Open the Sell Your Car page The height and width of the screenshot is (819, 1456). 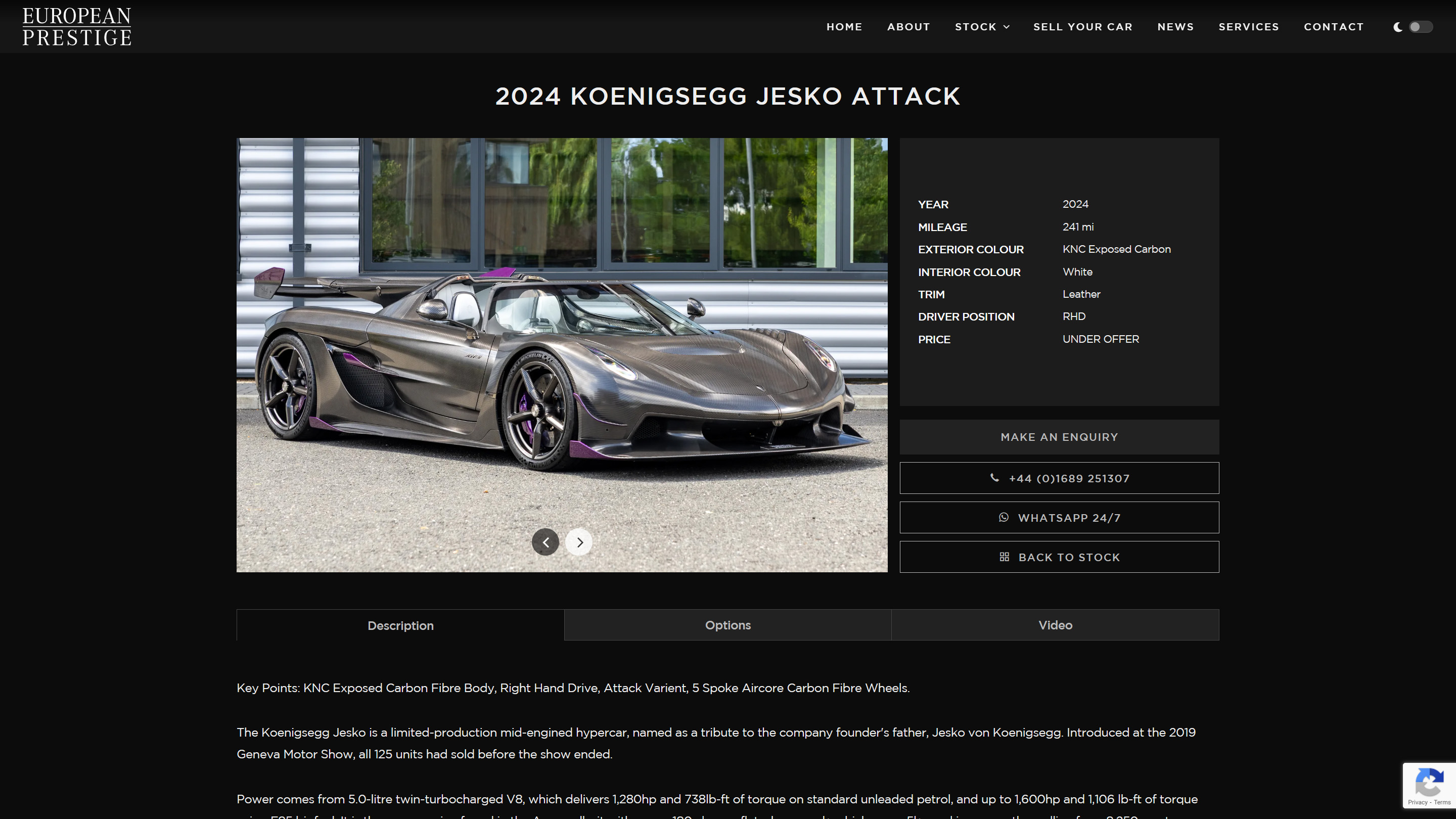point(1082,27)
